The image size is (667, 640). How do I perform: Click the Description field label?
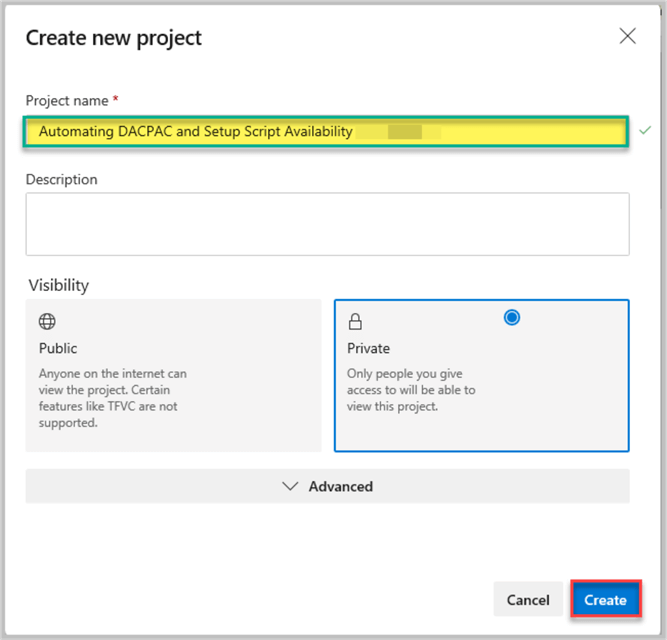(62, 180)
